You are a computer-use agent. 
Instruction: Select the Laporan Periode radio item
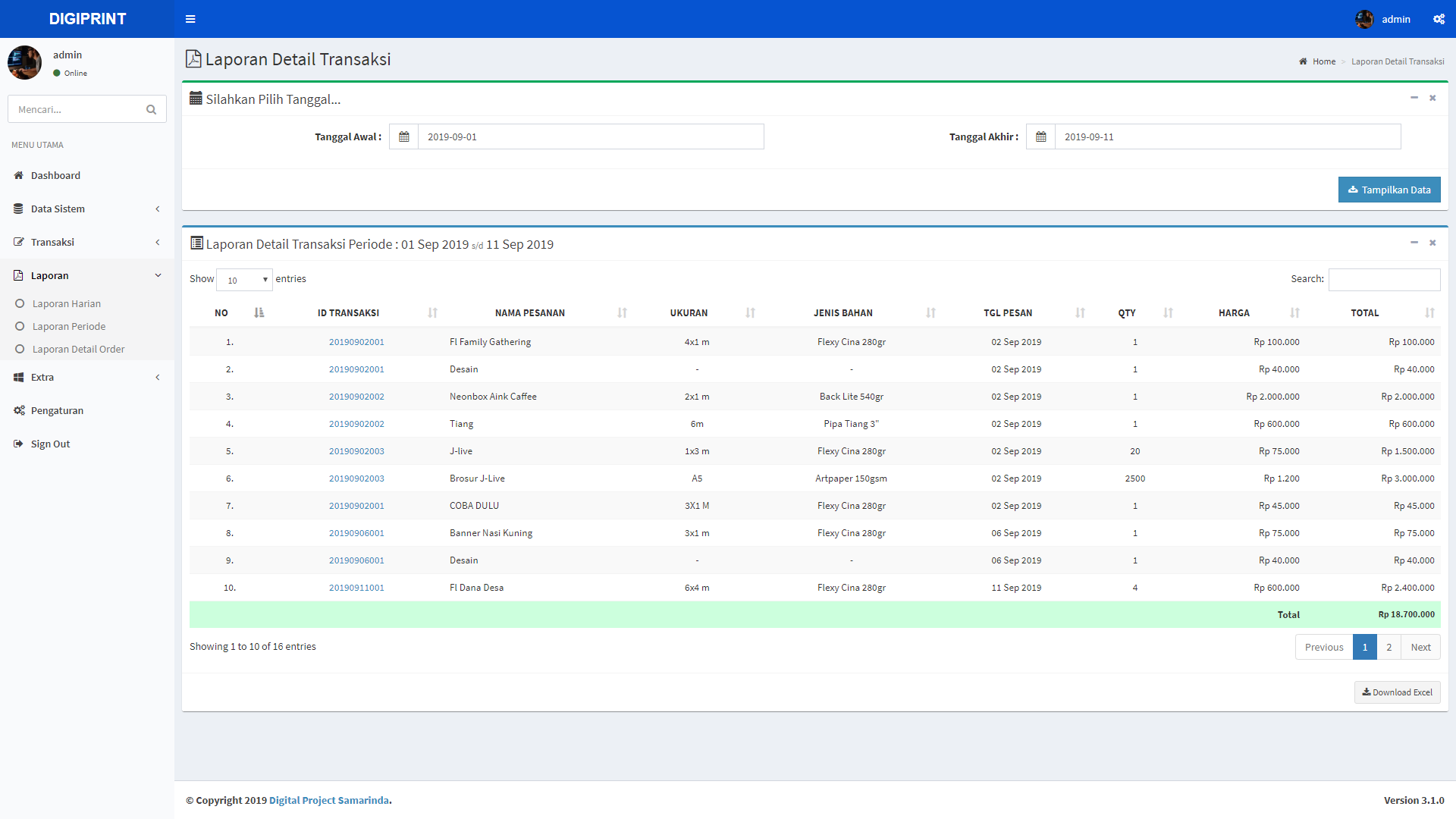point(68,326)
